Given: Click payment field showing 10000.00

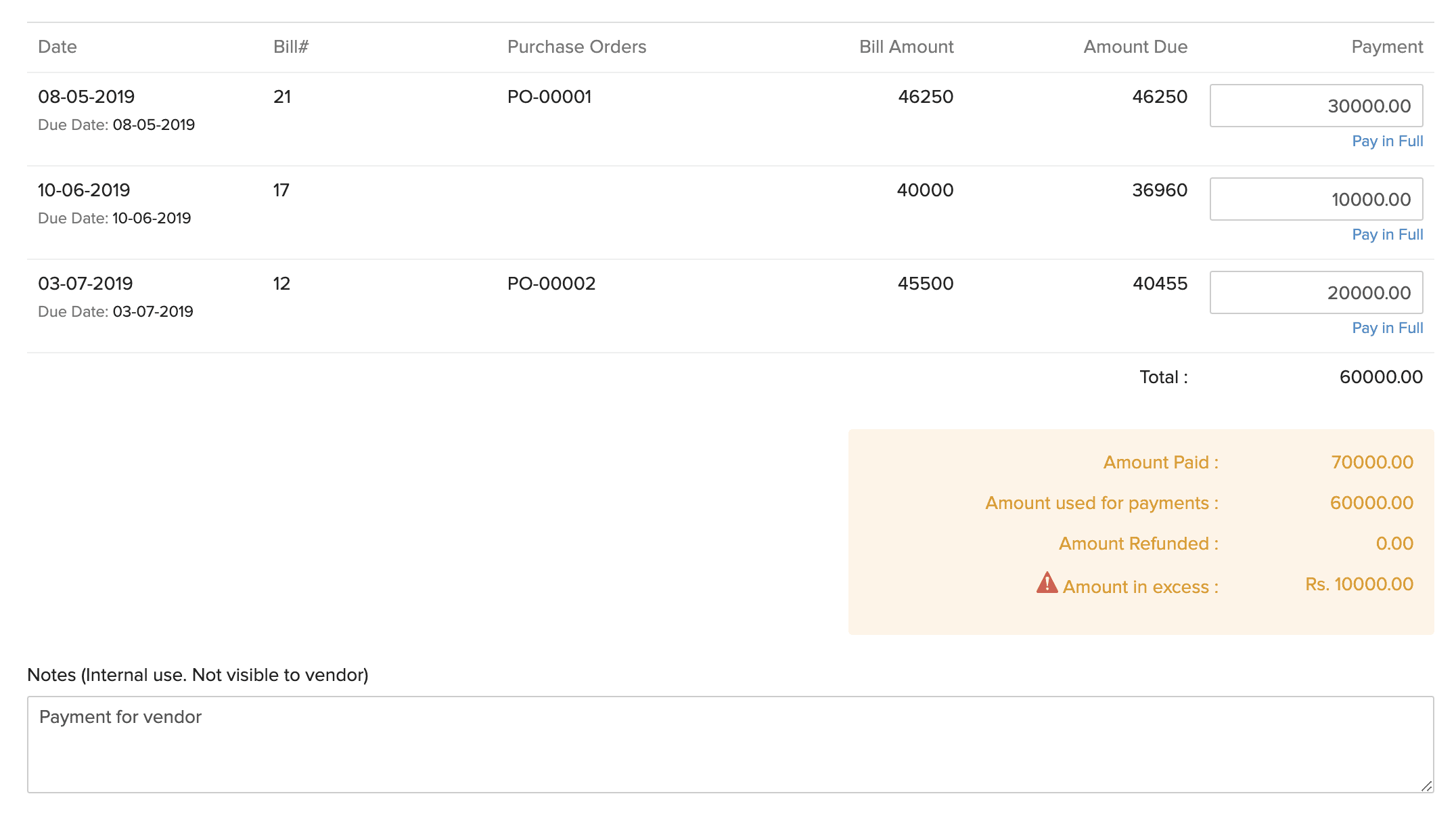Looking at the screenshot, I should click(x=1316, y=199).
